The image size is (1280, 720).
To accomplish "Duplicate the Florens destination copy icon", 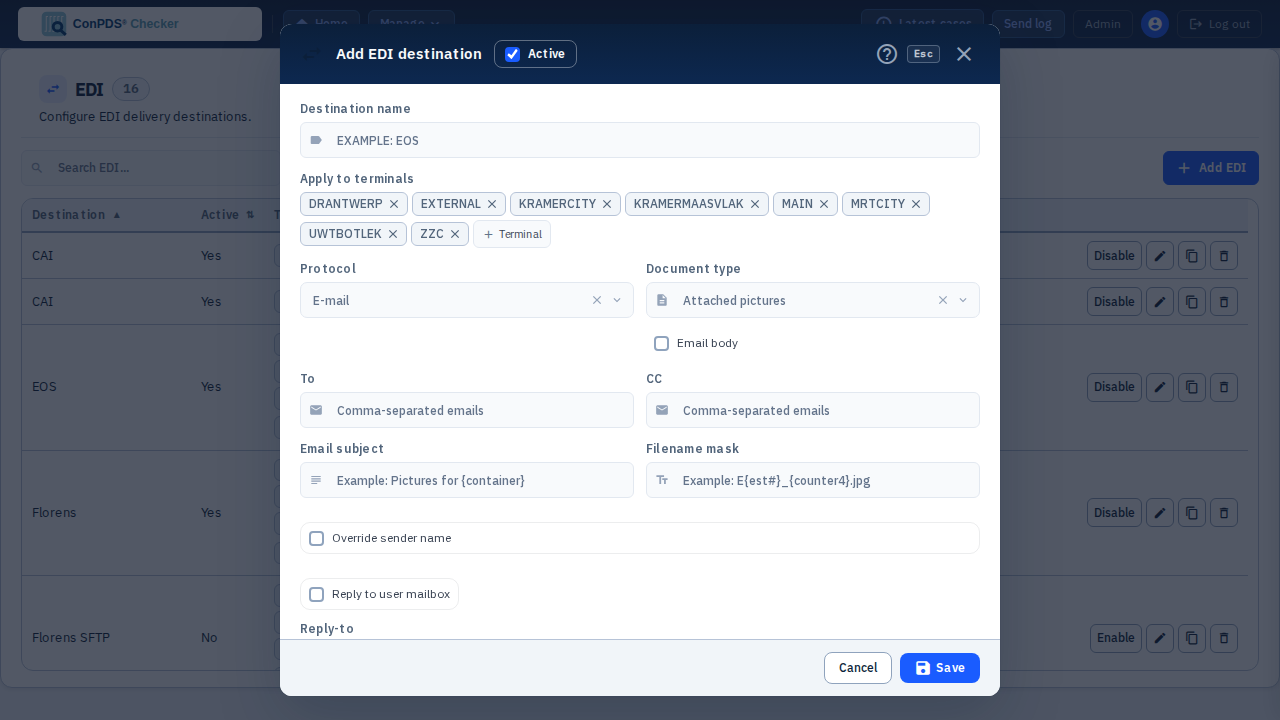I will pos(1192,513).
